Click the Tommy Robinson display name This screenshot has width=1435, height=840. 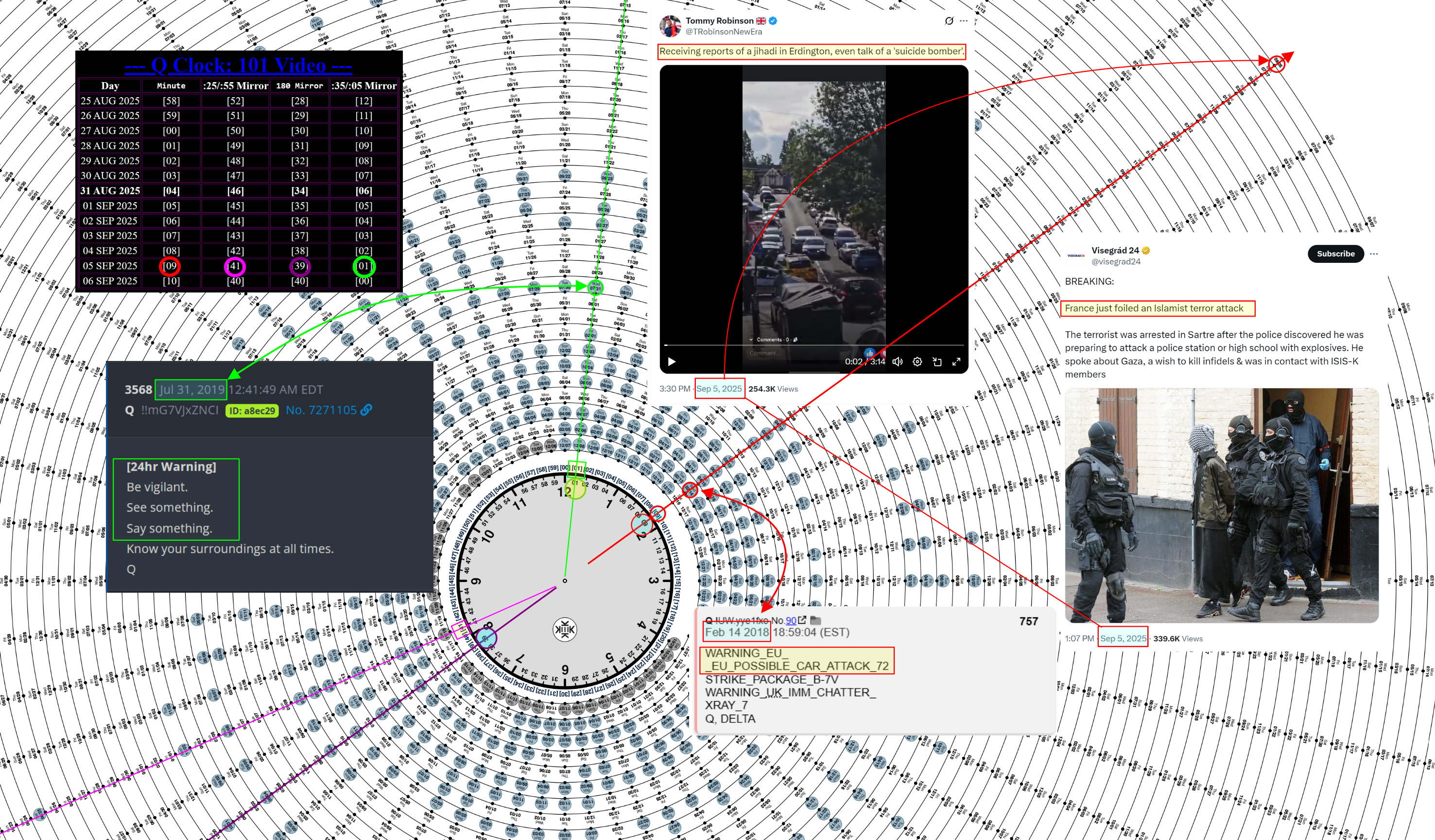(719, 20)
